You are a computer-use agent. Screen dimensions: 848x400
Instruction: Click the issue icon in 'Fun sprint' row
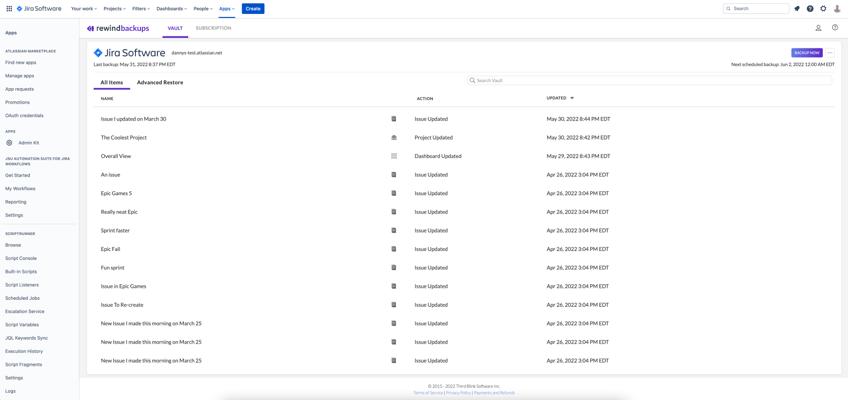(394, 268)
